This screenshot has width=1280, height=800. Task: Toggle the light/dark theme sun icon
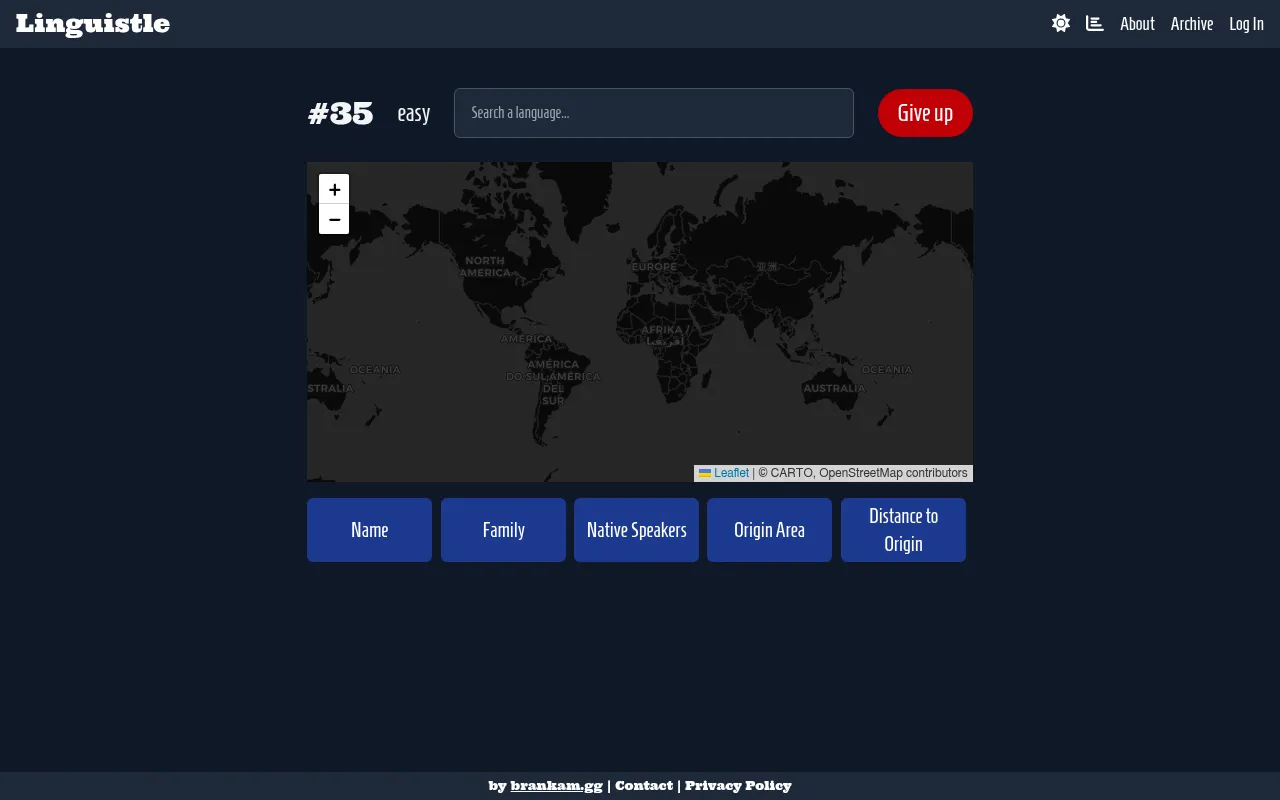click(1061, 23)
